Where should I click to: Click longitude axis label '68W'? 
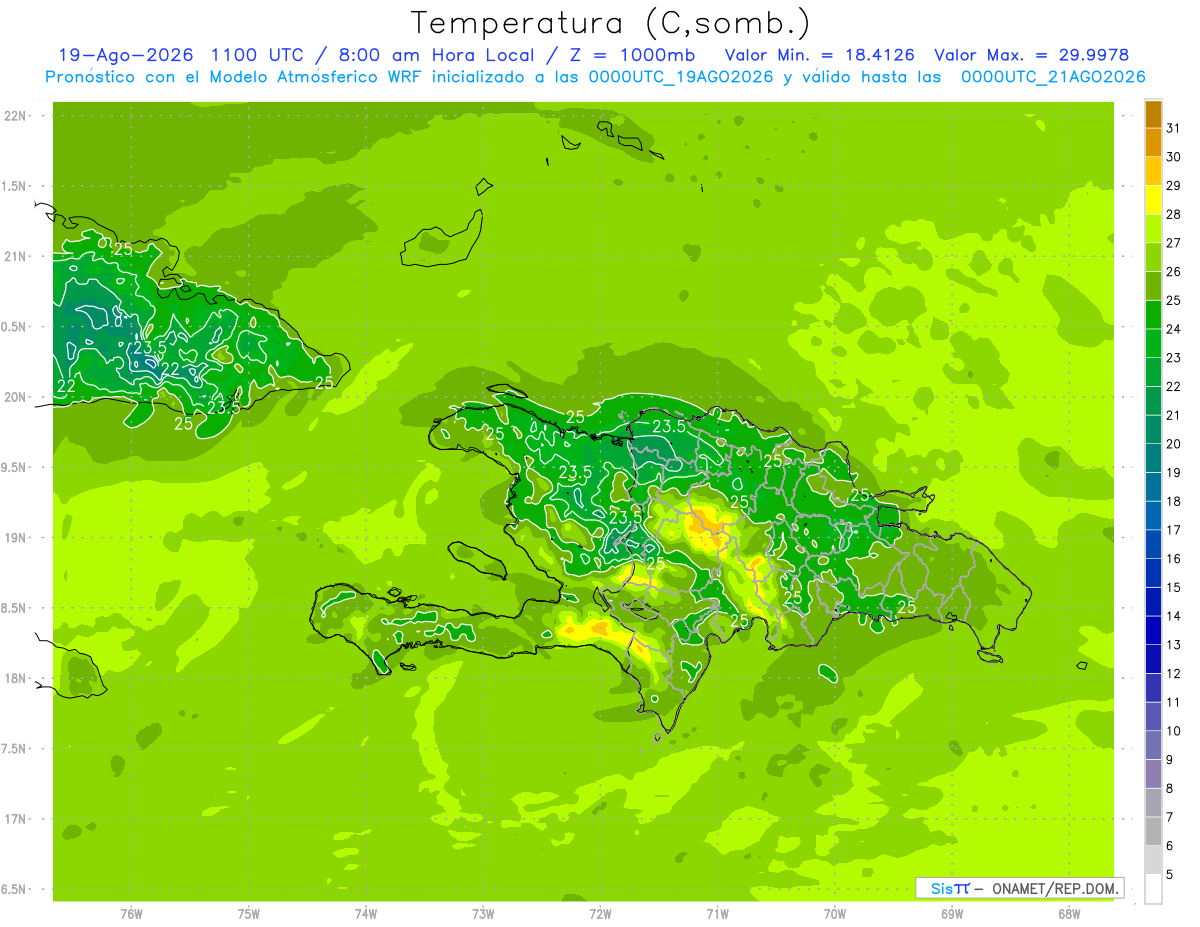point(1069,913)
